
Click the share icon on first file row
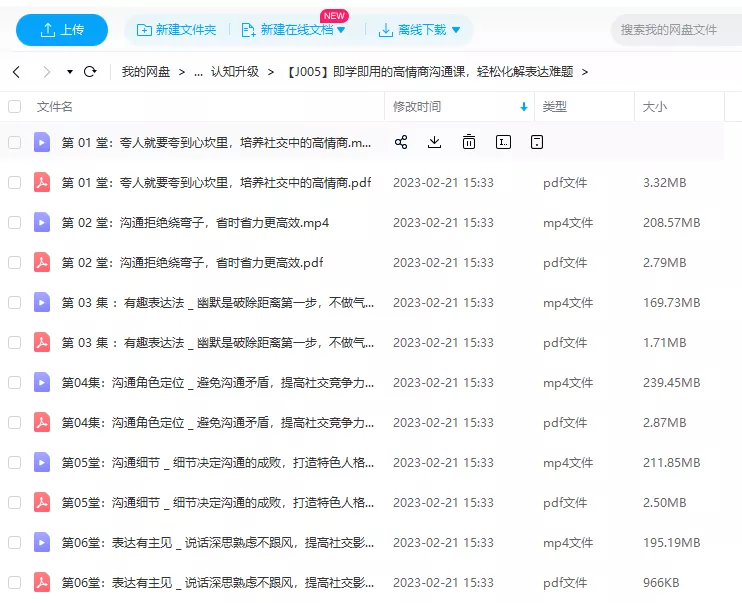tap(401, 142)
